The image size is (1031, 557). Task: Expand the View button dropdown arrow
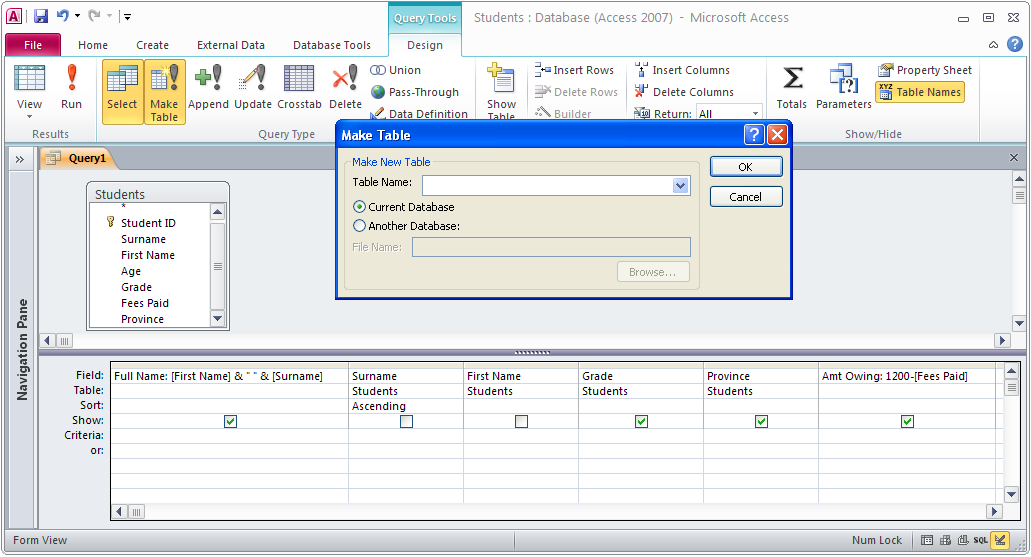[30, 117]
